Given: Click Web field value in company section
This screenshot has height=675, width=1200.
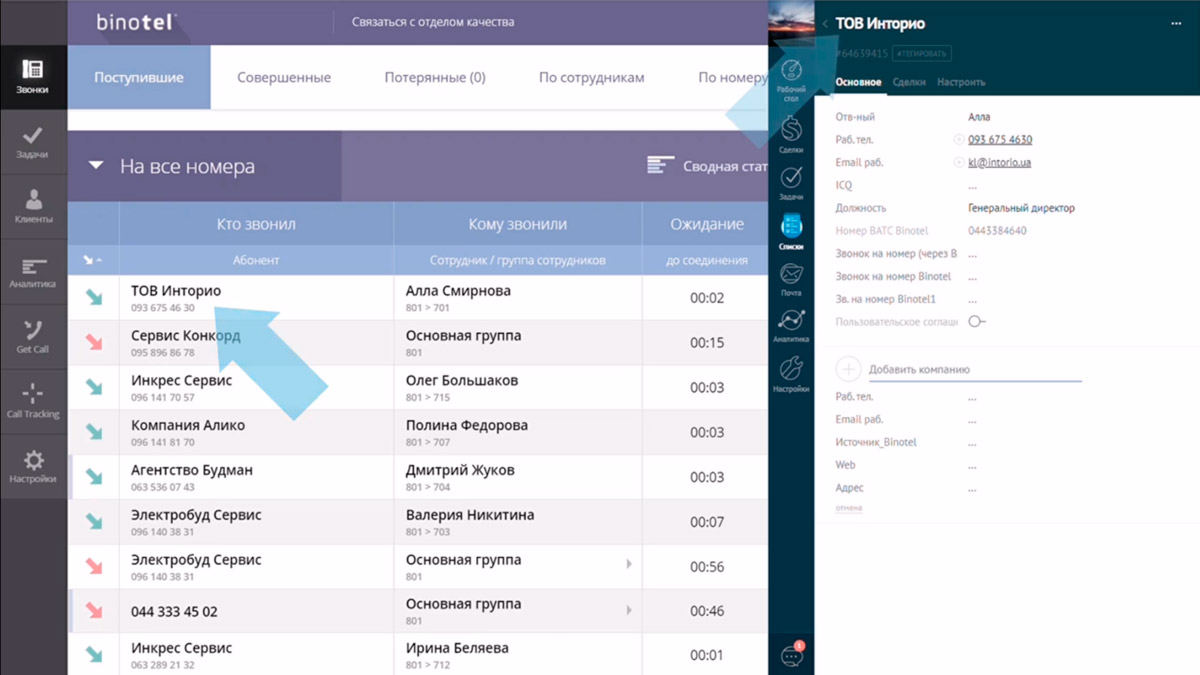Looking at the screenshot, I should [x=973, y=465].
